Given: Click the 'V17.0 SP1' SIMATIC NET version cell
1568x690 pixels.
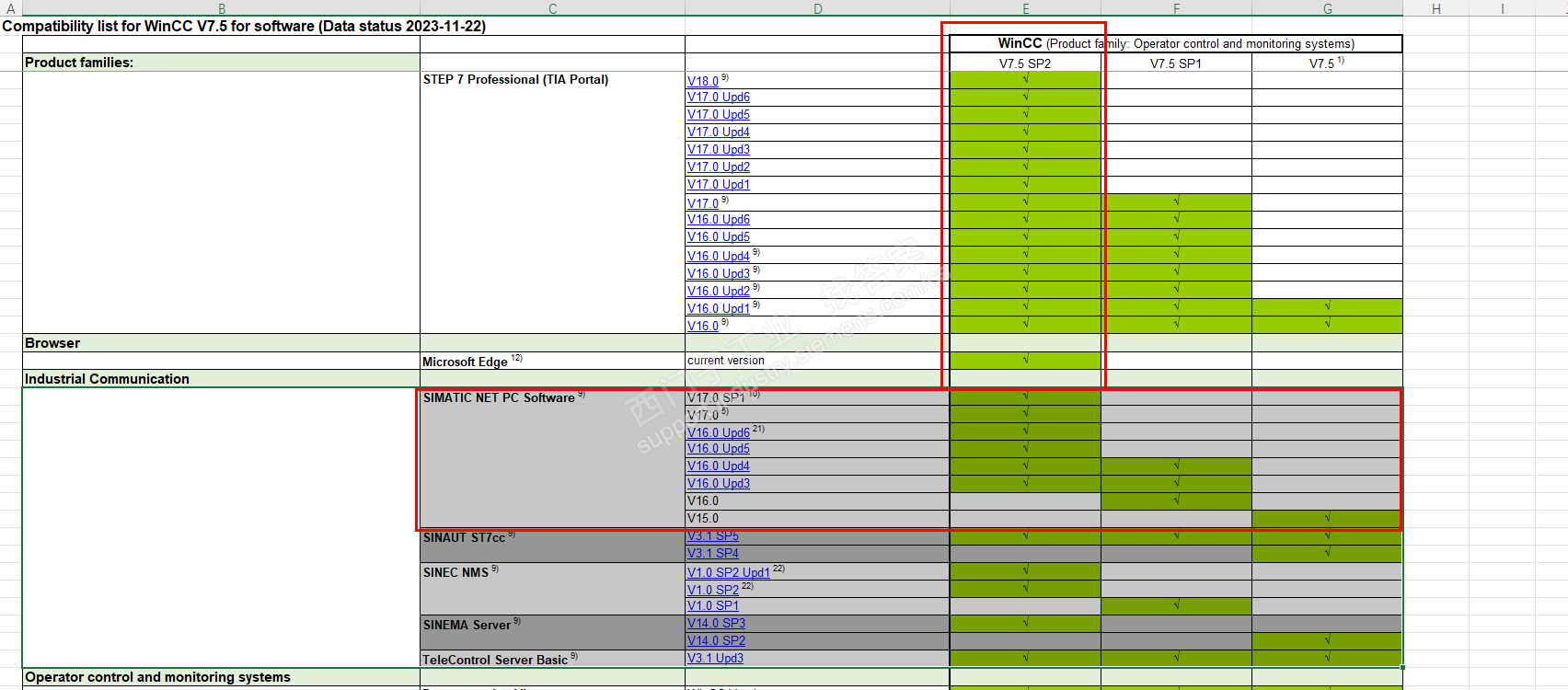Looking at the screenshot, I should 818,397.
